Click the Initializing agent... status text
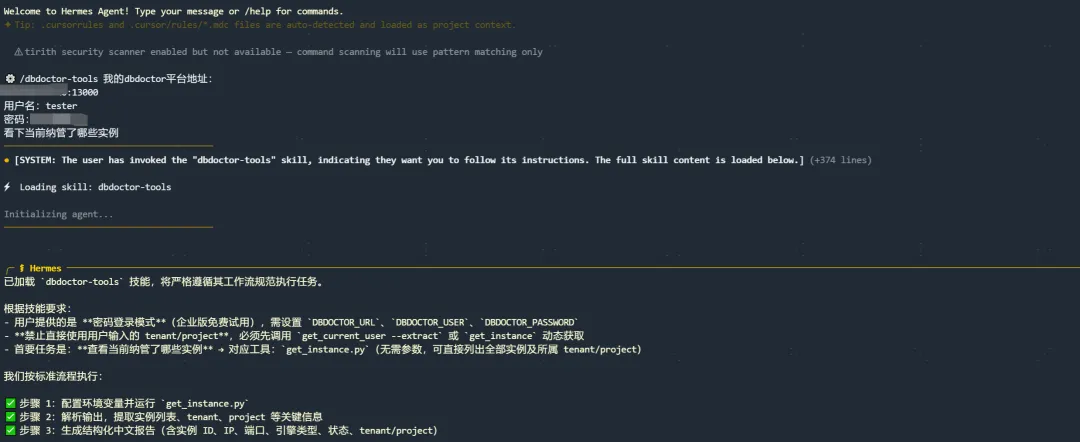 point(59,214)
